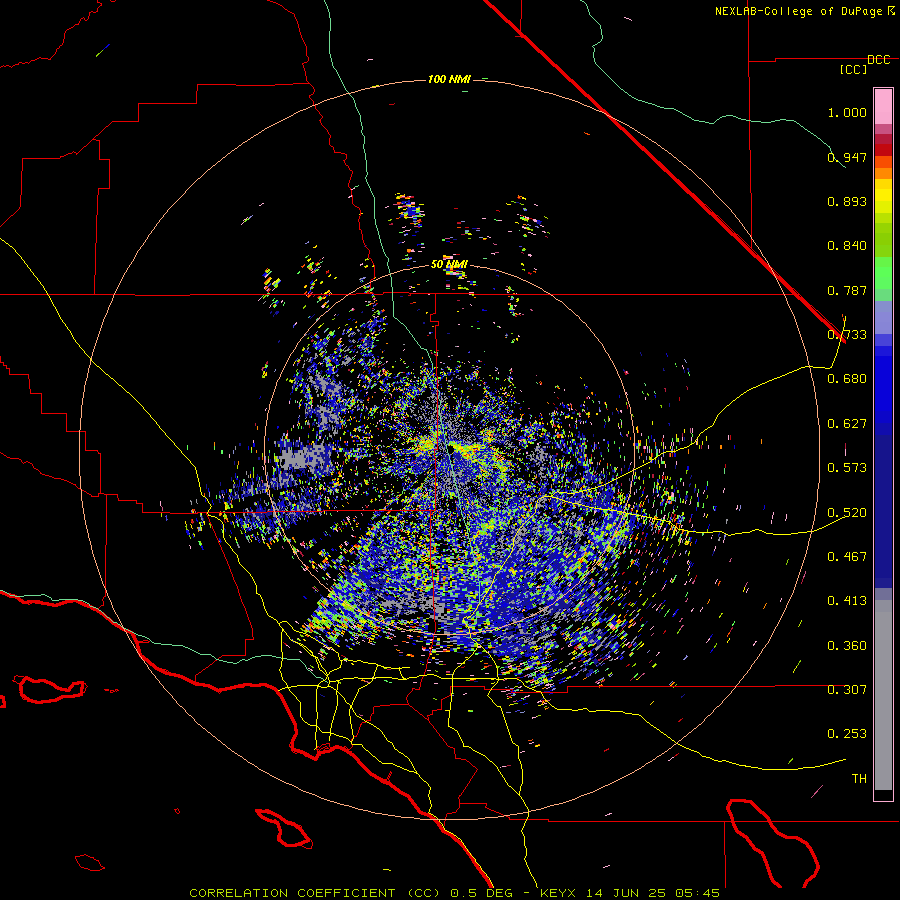Click the TH threshold label
This screenshot has height=900, width=900.
click(859, 779)
